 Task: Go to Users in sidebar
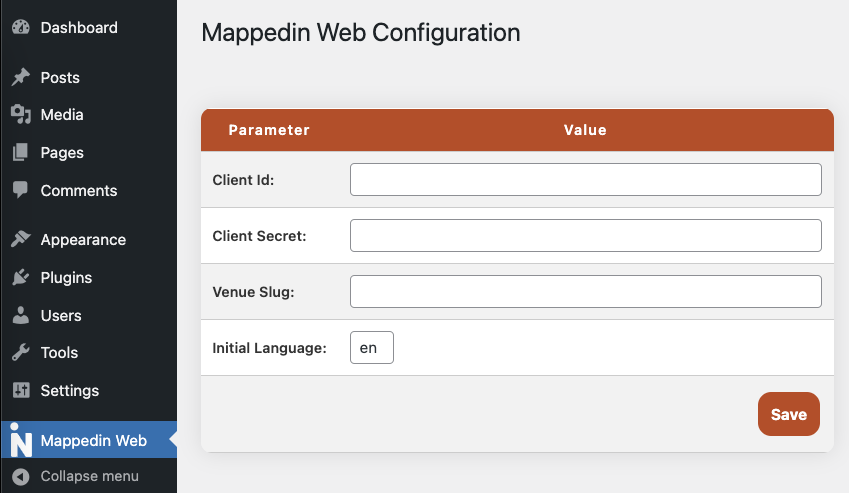click(61, 315)
